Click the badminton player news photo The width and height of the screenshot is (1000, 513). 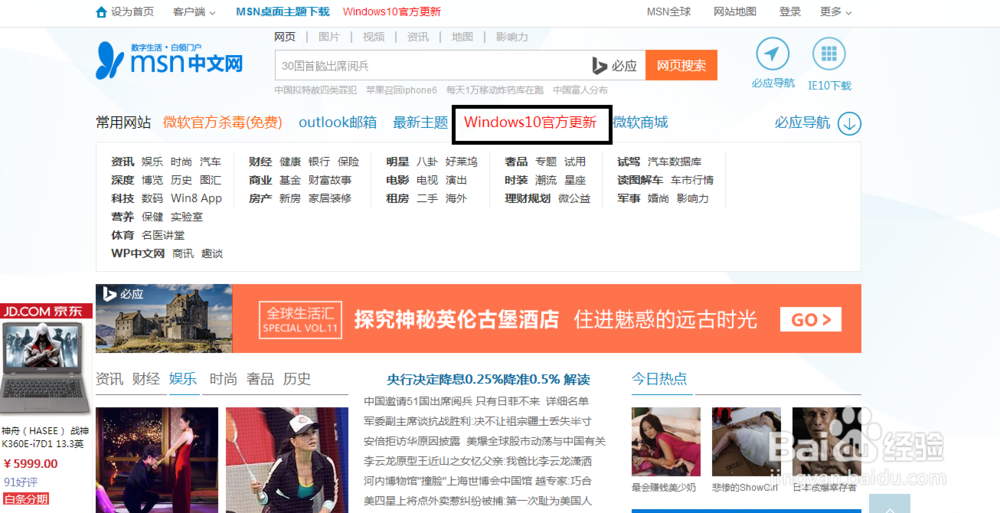click(287, 460)
